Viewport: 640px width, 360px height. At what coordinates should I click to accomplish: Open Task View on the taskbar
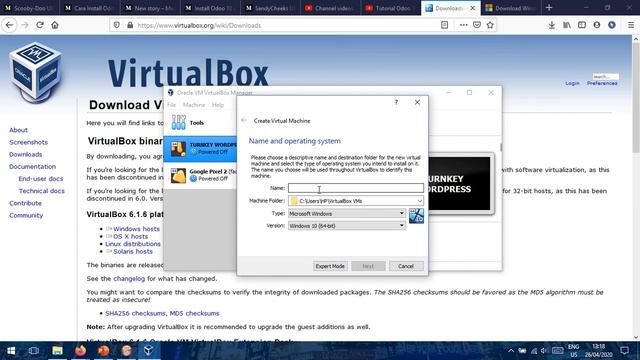(x=34, y=351)
